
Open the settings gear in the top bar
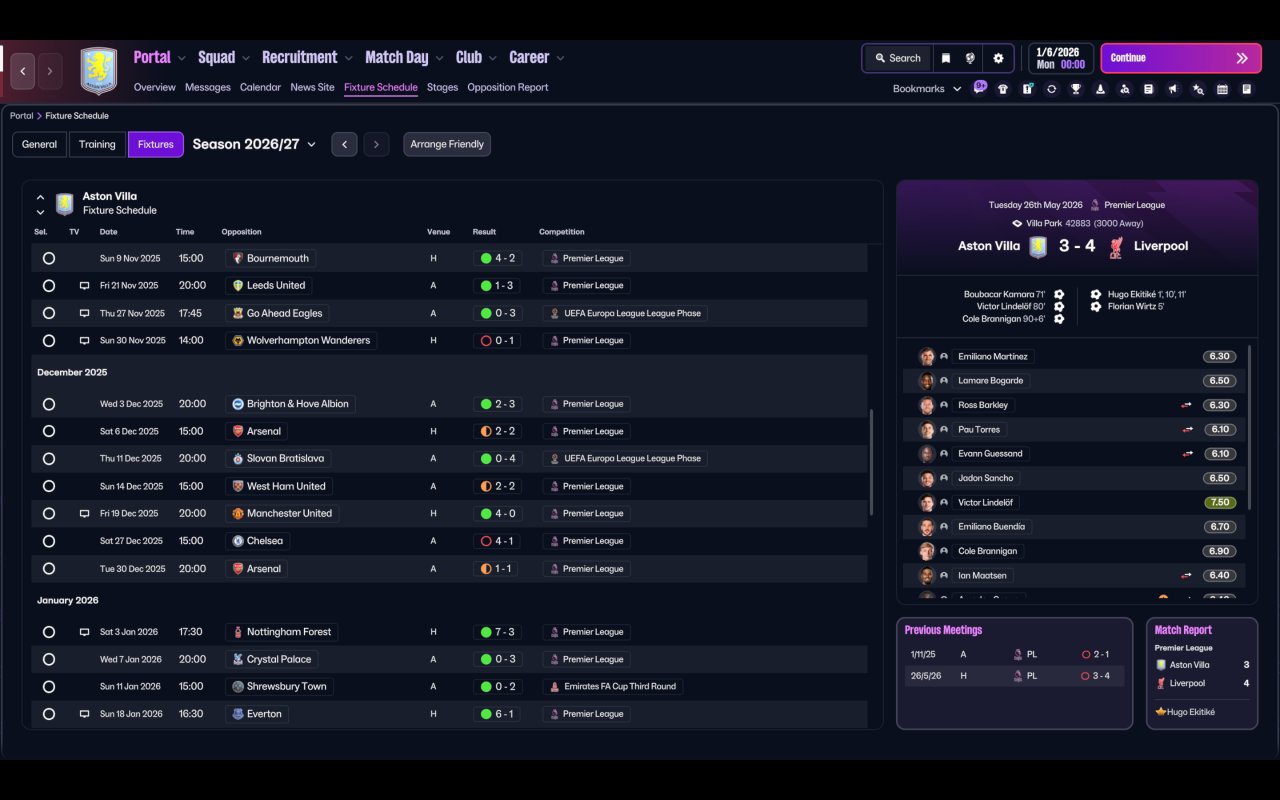click(x=998, y=58)
